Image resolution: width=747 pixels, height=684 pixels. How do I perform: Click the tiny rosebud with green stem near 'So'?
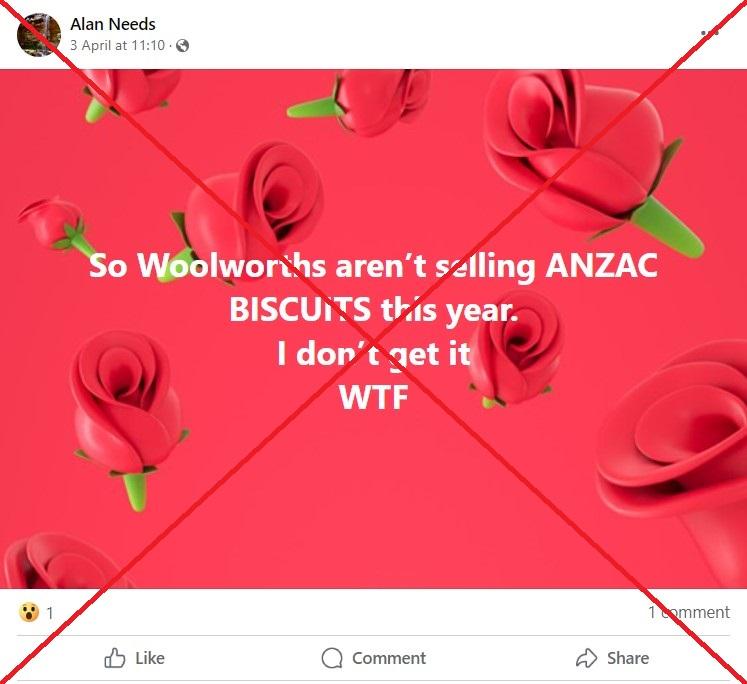(x=56, y=225)
